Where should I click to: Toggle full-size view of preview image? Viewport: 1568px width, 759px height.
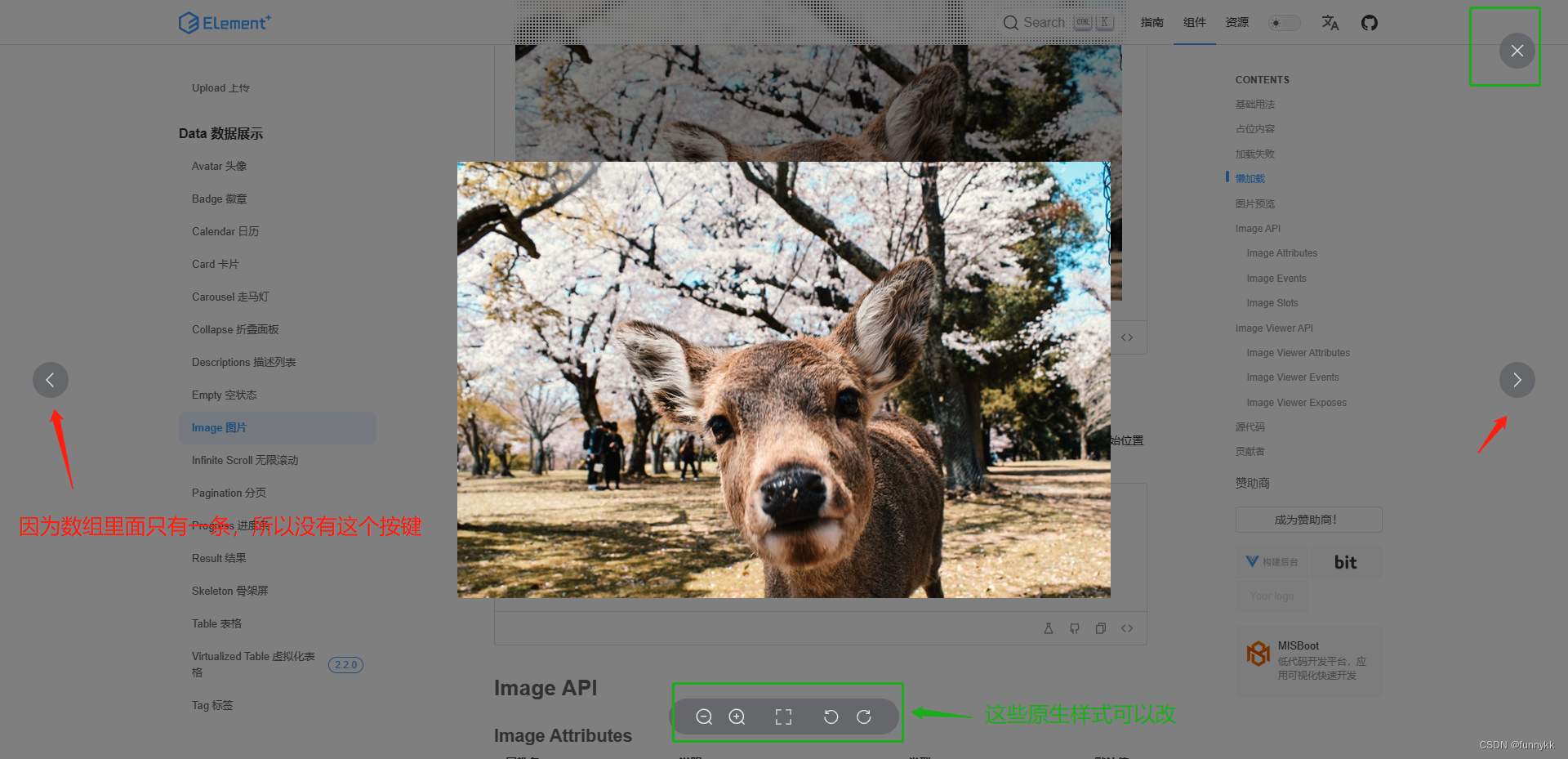point(783,717)
